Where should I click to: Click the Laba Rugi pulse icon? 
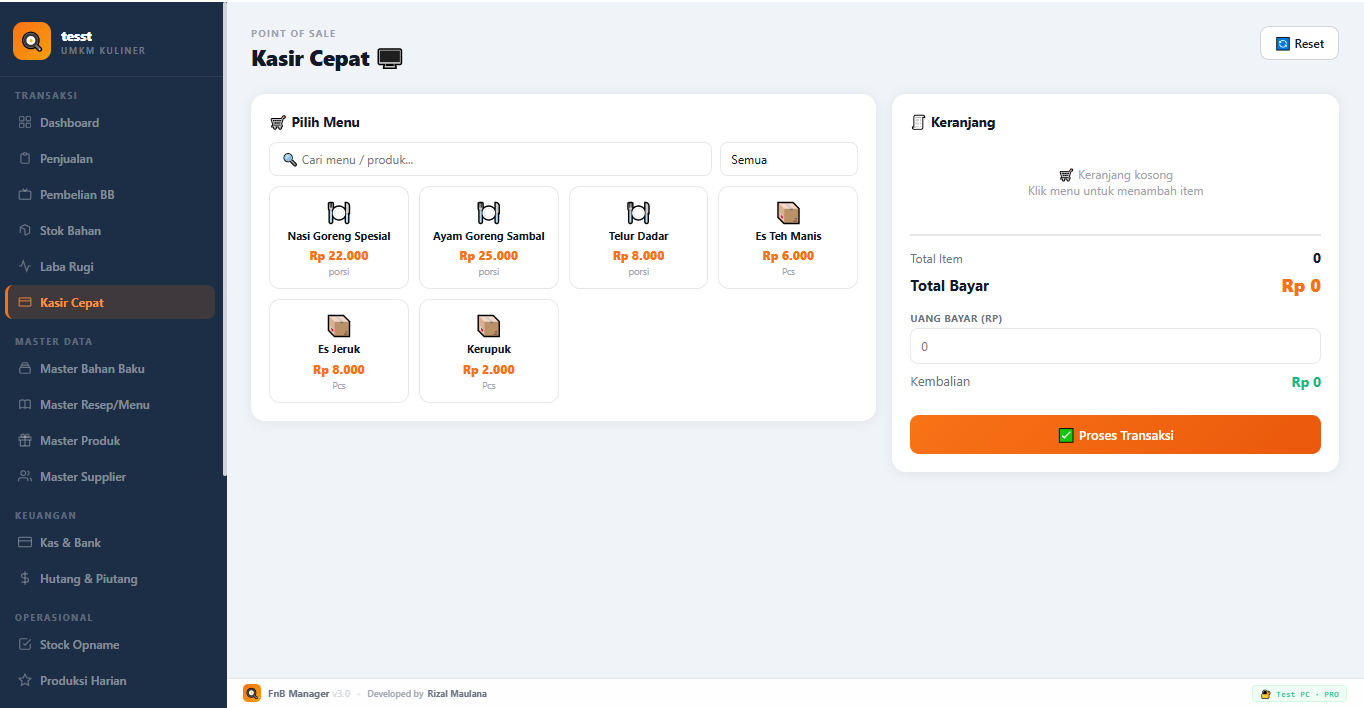click(26, 266)
